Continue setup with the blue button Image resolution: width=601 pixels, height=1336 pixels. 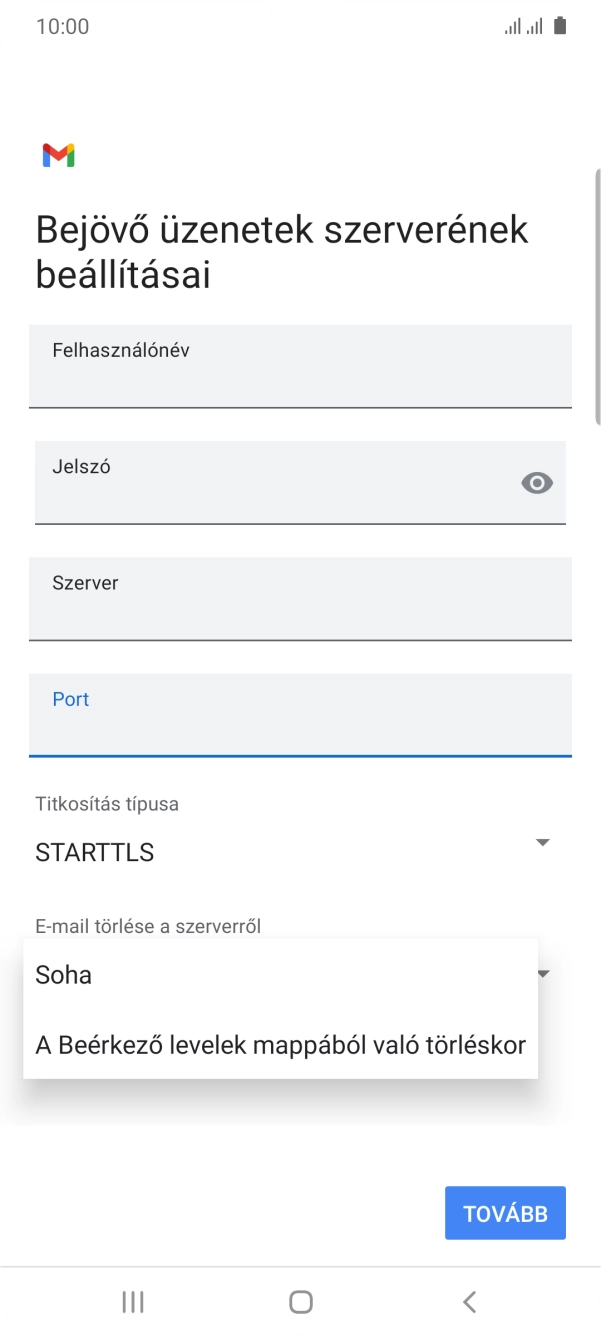[x=505, y=1212]
